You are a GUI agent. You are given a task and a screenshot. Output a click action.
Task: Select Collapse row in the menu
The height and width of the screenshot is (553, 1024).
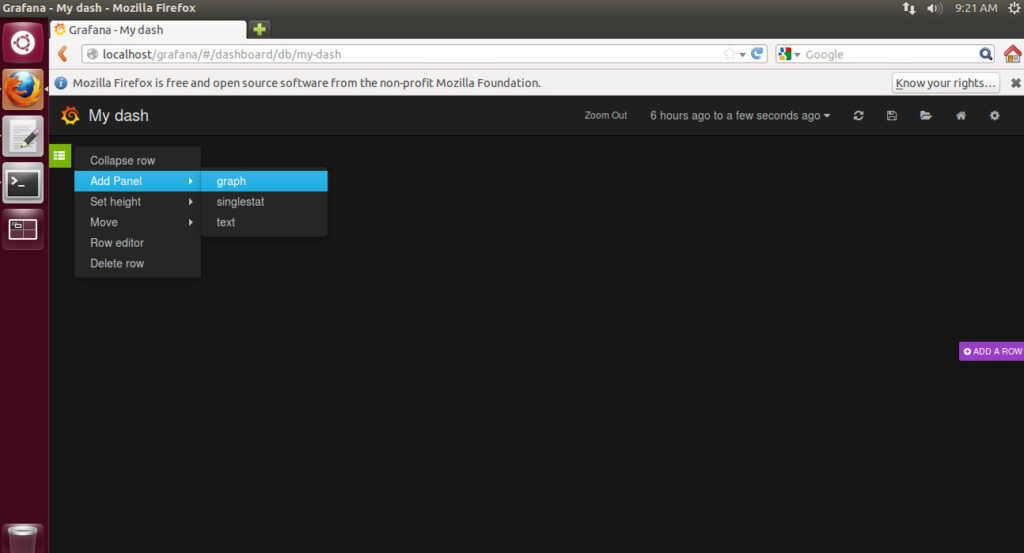tap(137, 161)
